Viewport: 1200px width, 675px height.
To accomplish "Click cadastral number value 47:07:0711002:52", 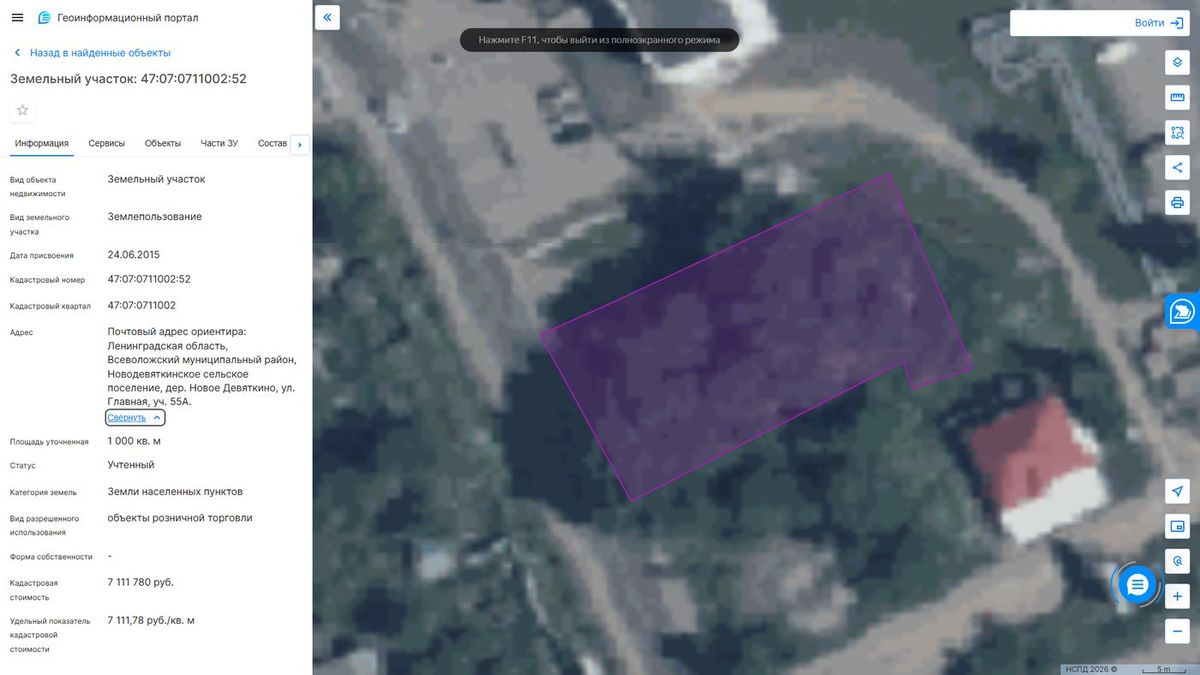I will 149,280.
